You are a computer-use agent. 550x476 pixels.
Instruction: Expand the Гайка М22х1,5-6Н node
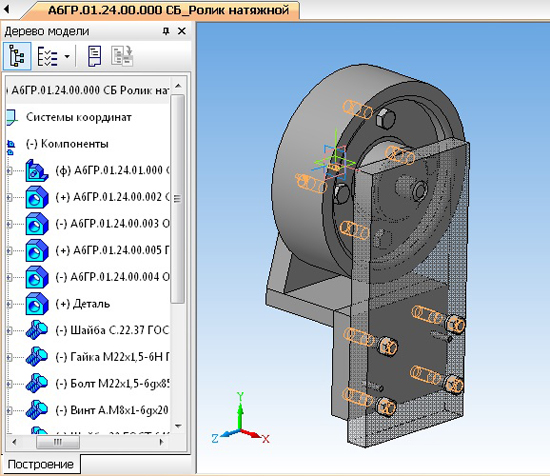coord(9,357)
